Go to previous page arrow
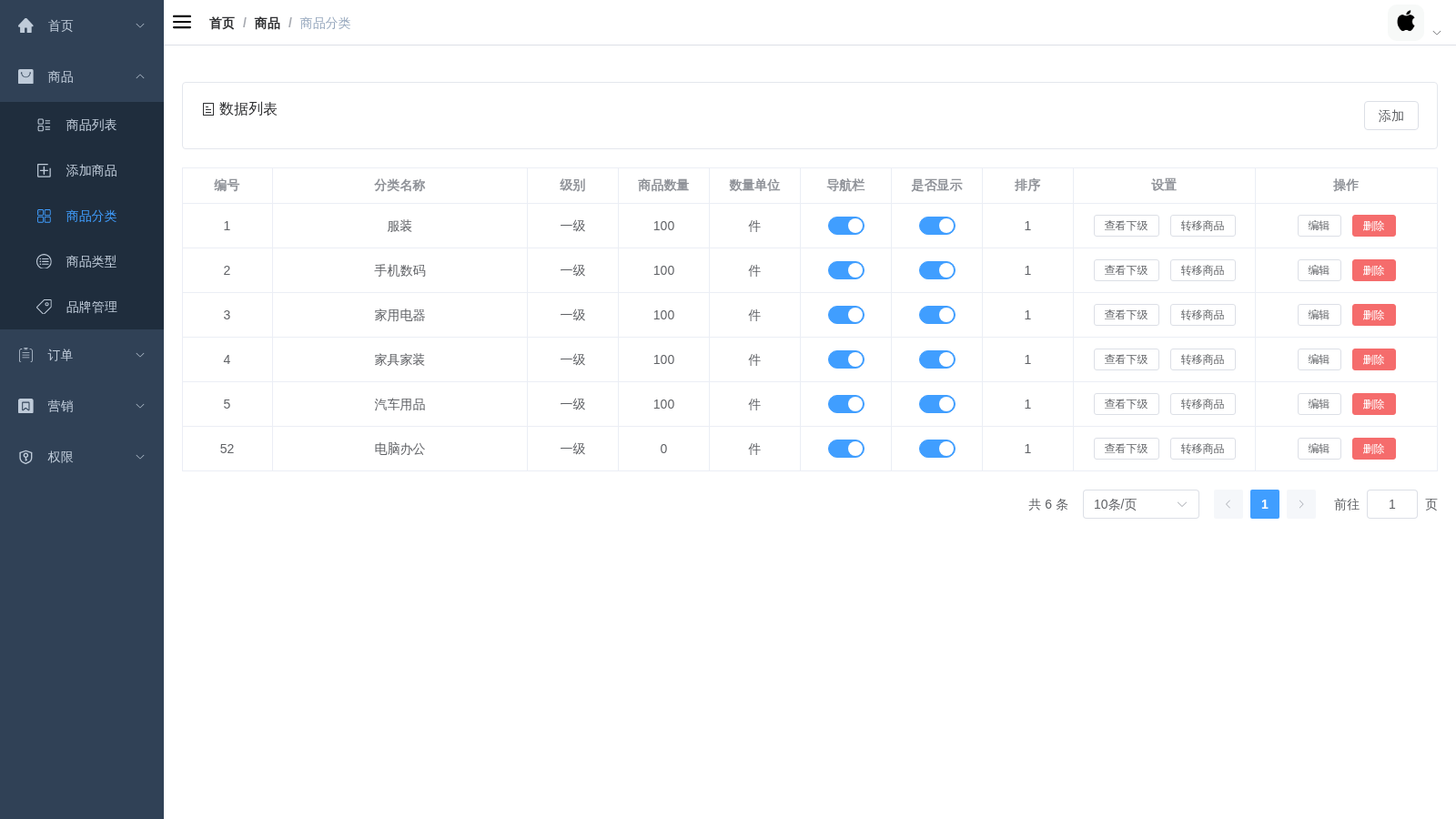This screenshot has width=1456, height=819. tap(1228, 504)
